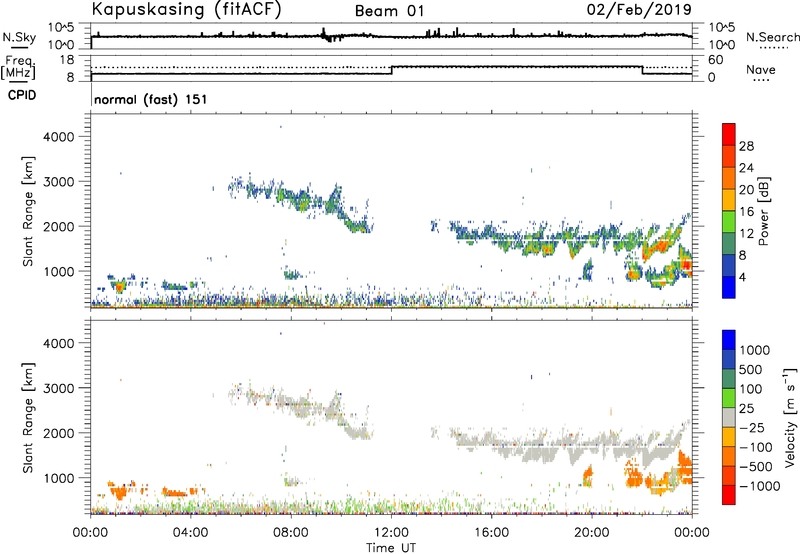Click the 'Power [dB]' colorbar title
The width and height of the screenshot is (800, 554).
(x=763, y=211)
